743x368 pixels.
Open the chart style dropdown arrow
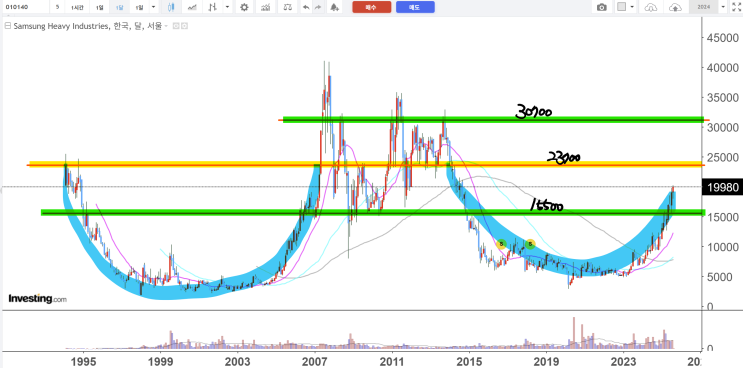pyautogui.click(x=228, y=7)
